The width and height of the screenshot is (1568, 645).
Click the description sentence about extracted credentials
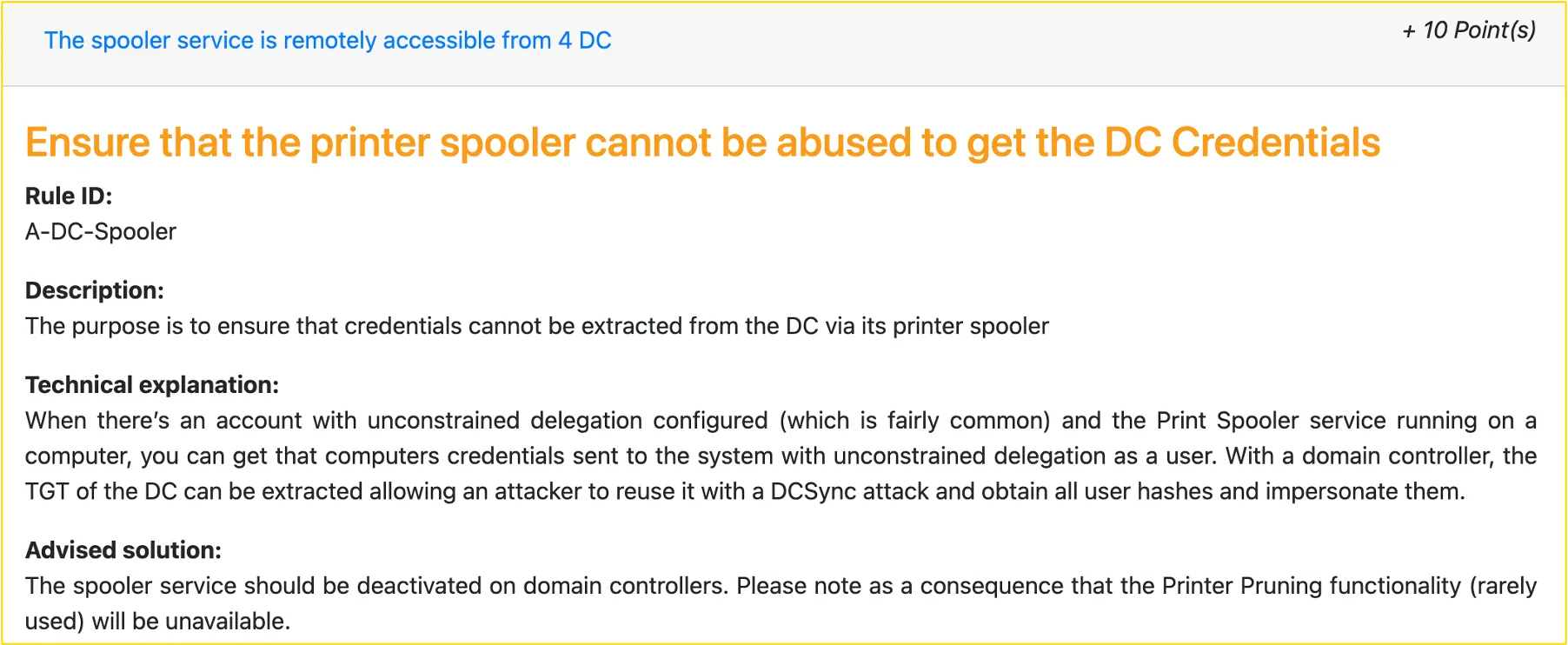[536, 326]
